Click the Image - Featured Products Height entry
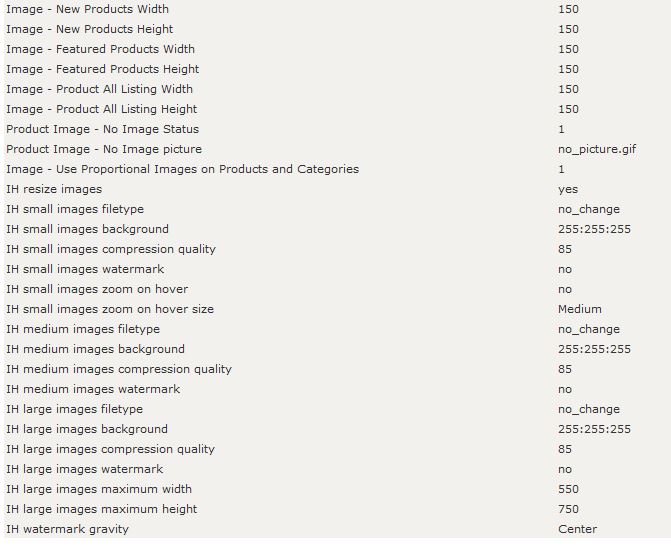The height and width of the screenshot is (551, 671). point(336,69)
